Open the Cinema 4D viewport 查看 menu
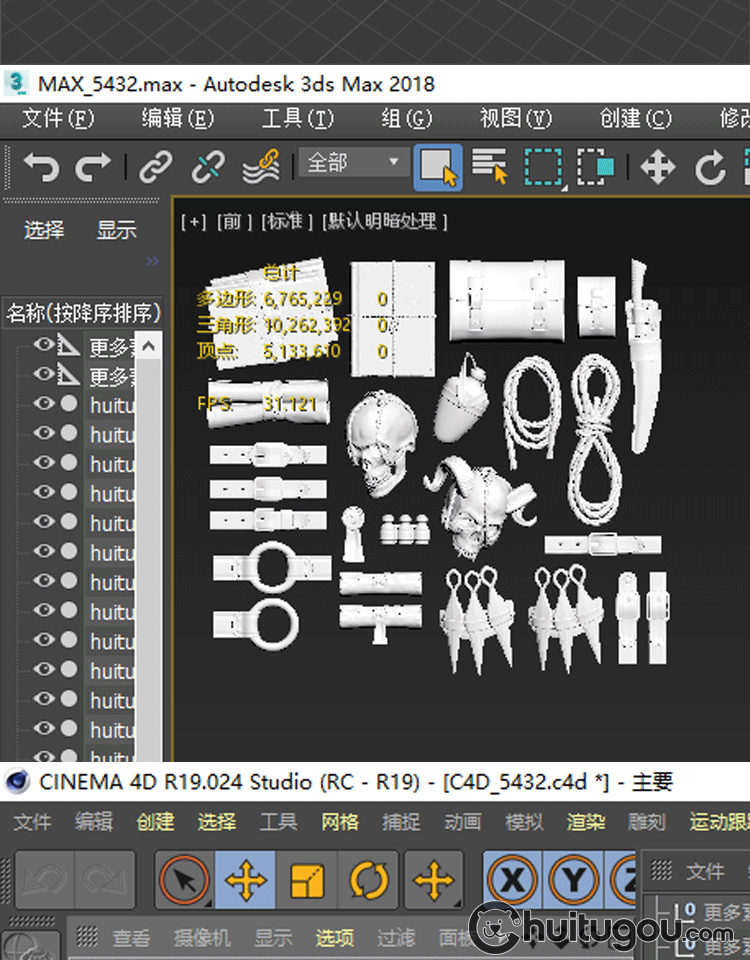This screenshot has width=750, height=960. point(131,937)
